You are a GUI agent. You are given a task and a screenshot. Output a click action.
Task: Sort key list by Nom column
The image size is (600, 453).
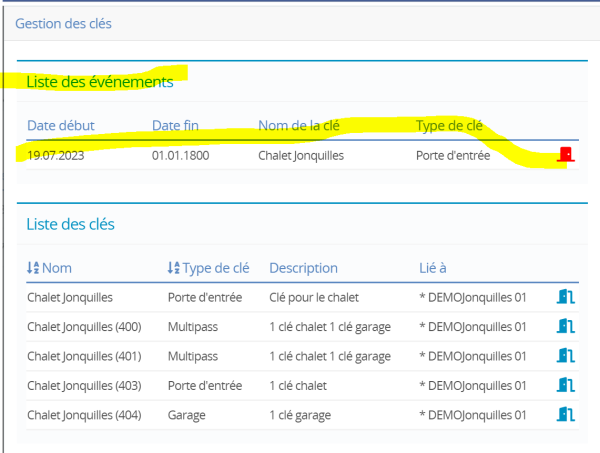click(57, 268)
